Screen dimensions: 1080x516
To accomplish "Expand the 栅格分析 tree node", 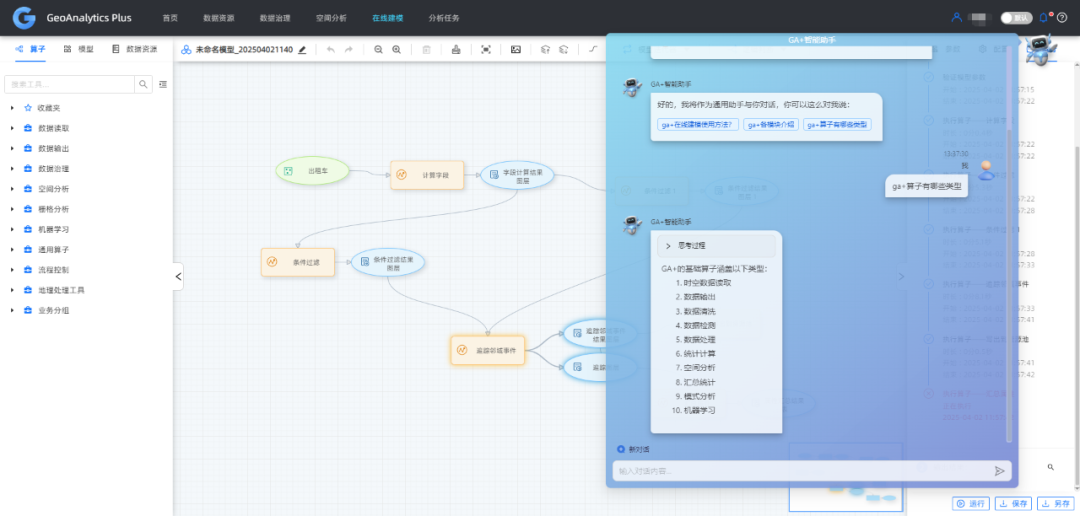I will tap(12, 209).
